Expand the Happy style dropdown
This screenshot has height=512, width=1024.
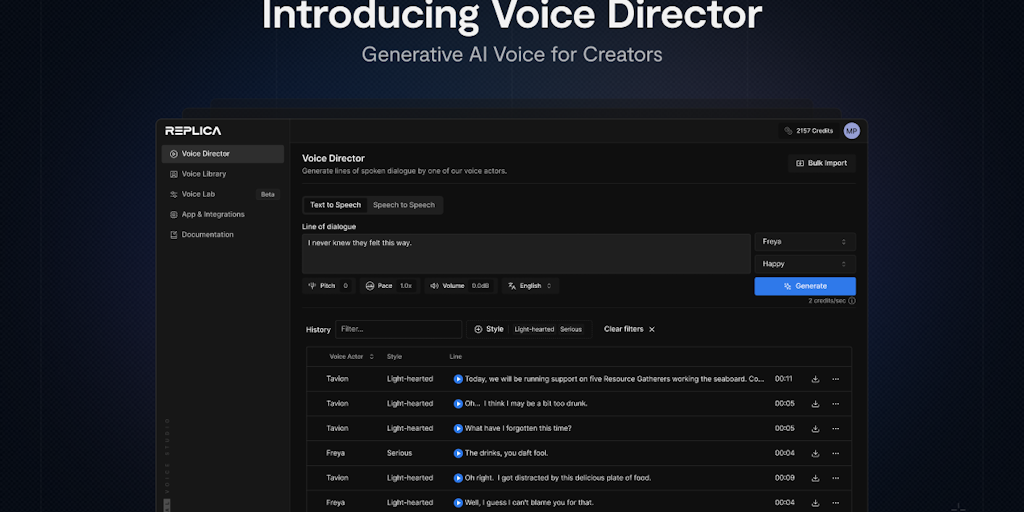point(804,264)
